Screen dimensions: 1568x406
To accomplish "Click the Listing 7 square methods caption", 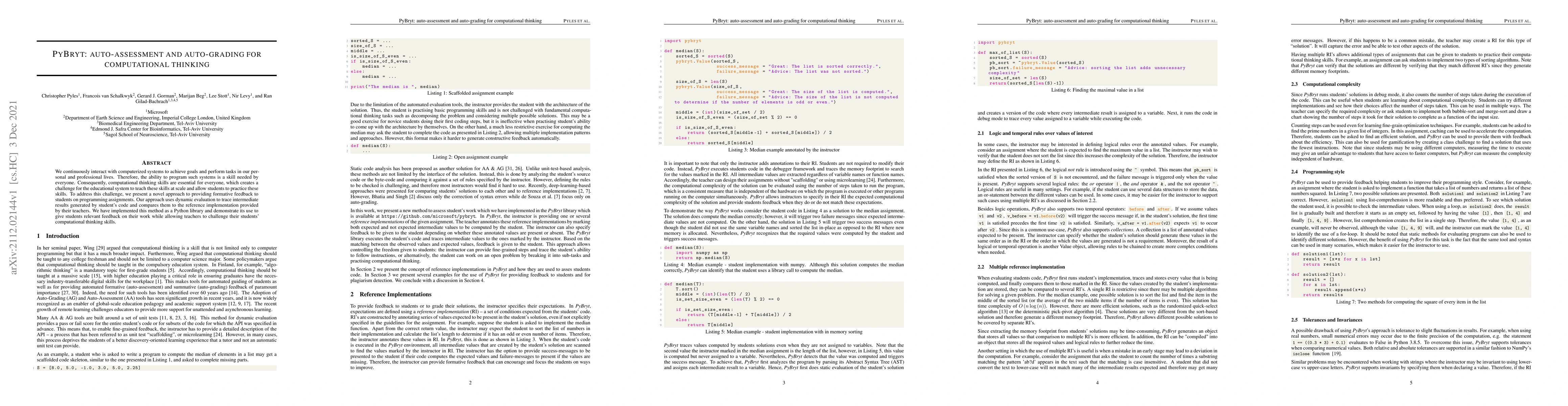I will [x=1410, y=302].
